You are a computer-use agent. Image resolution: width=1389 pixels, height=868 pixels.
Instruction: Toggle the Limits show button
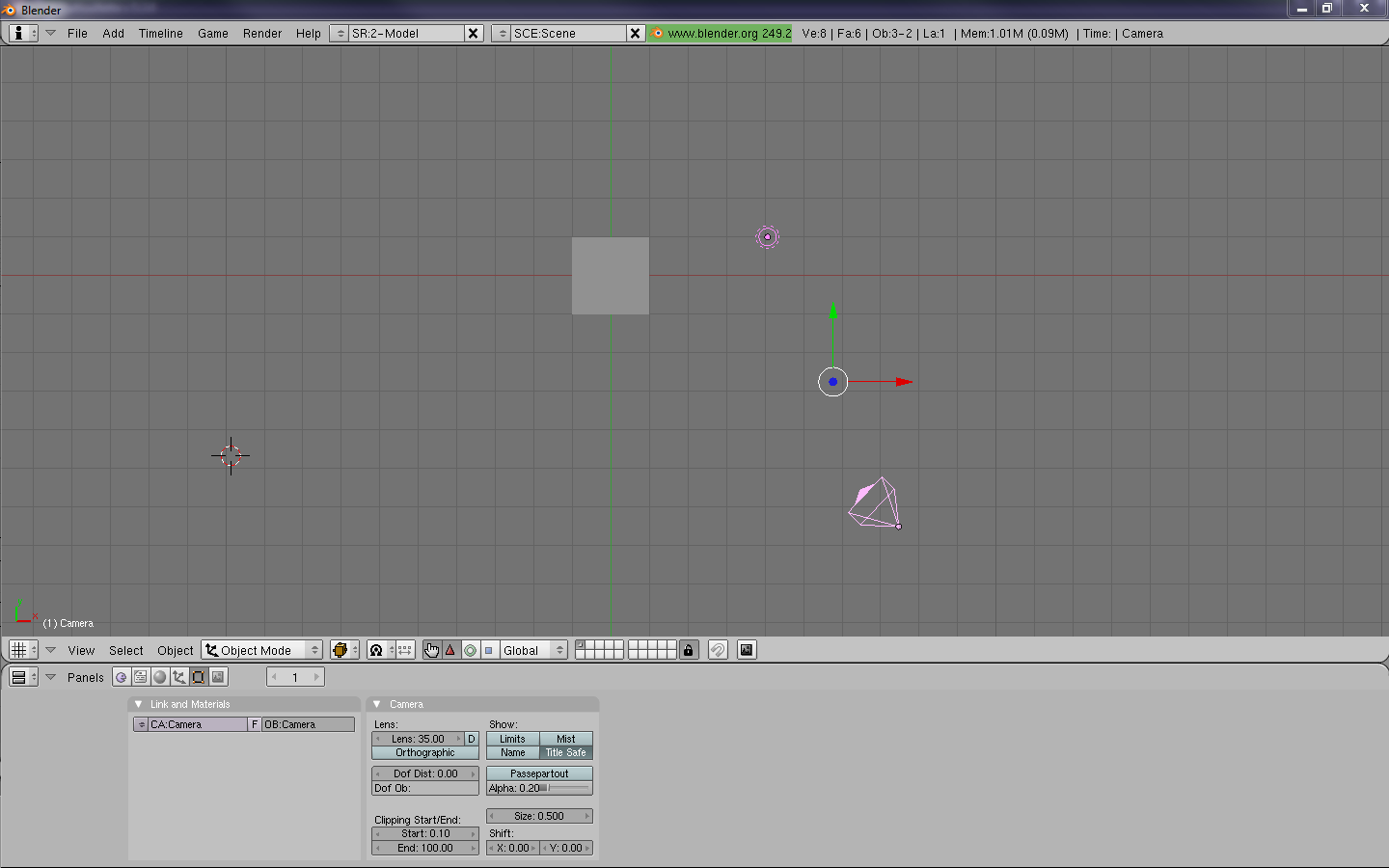(512, 739)
